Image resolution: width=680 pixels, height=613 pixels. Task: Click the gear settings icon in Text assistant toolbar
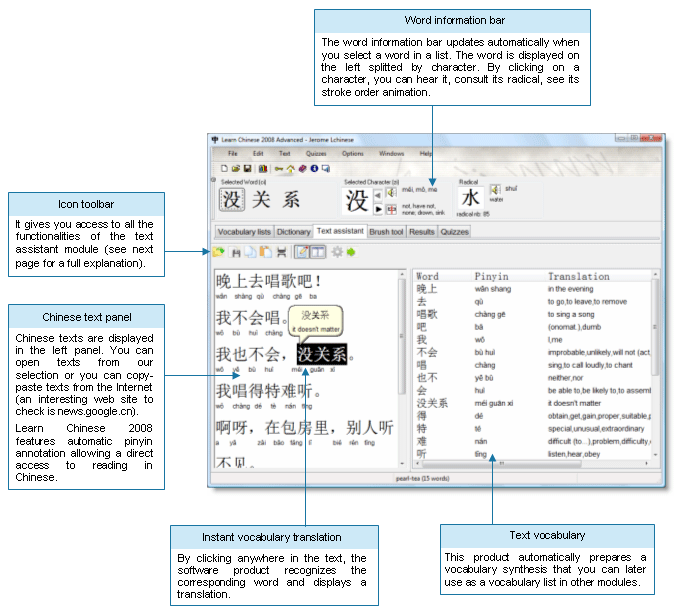(337, 252)
